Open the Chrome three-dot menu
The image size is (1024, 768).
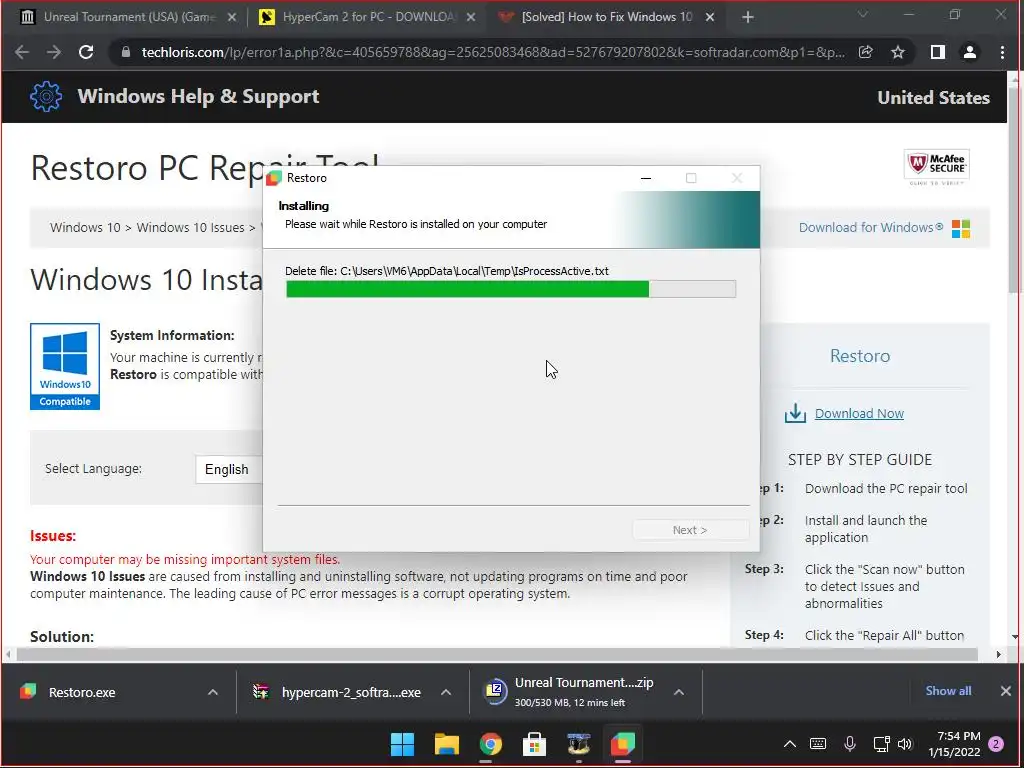[1002, 52]
